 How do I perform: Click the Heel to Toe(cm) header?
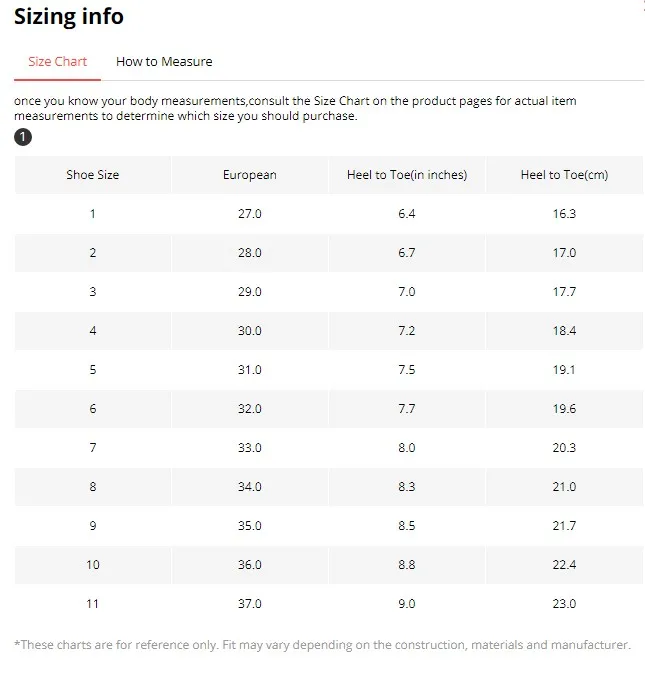click(x=564, y=175)
